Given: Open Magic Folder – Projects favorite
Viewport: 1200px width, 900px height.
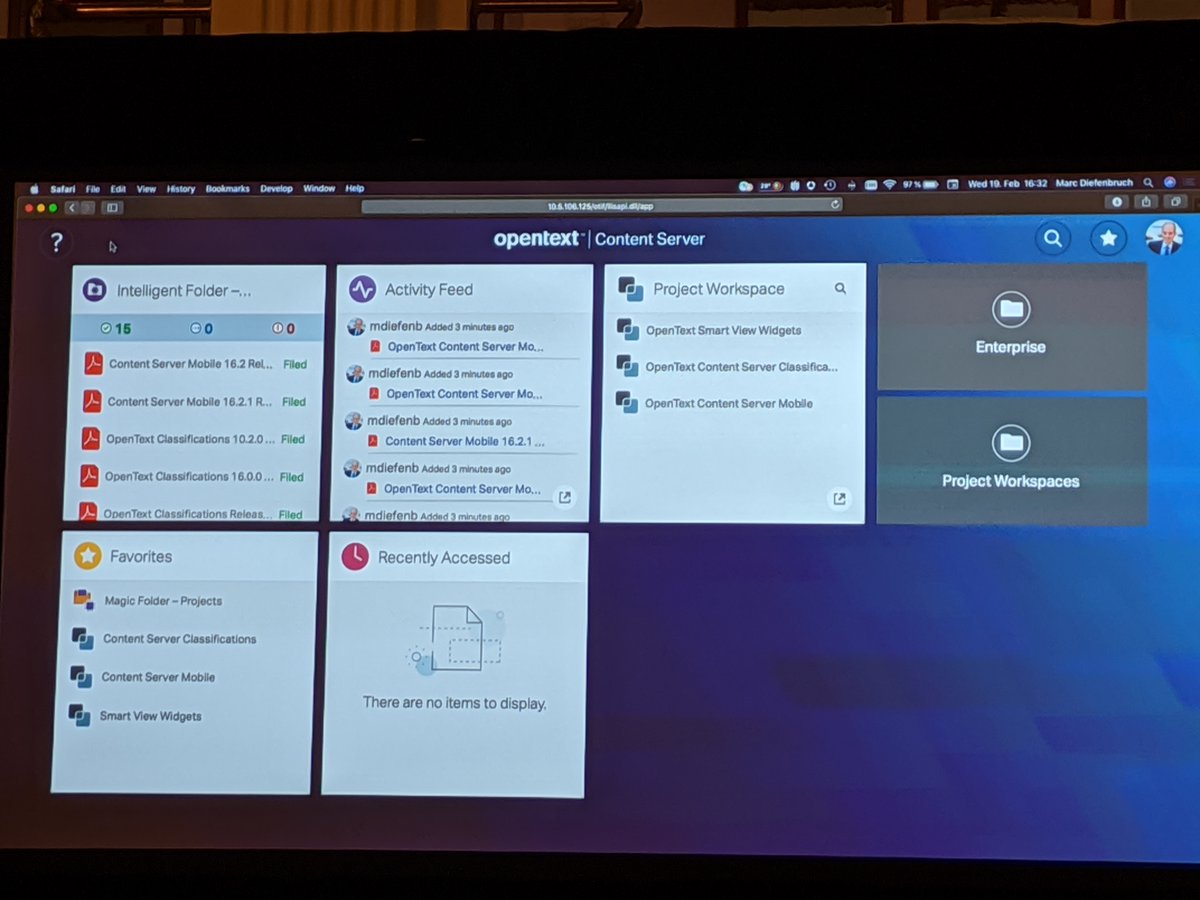Looking at the screenshot, I should point(163,601).
